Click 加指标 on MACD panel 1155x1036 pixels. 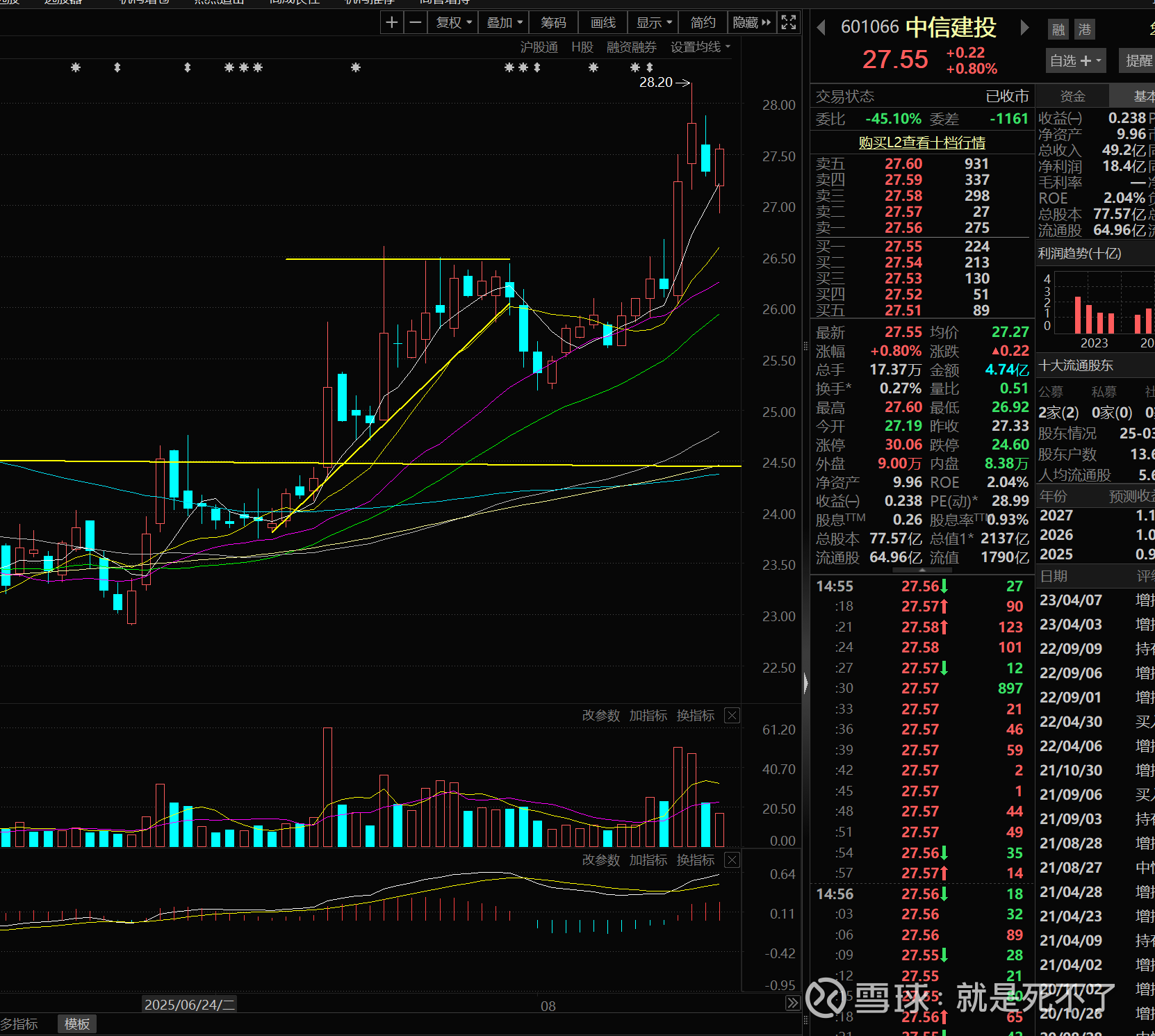[x=648, y=860]
